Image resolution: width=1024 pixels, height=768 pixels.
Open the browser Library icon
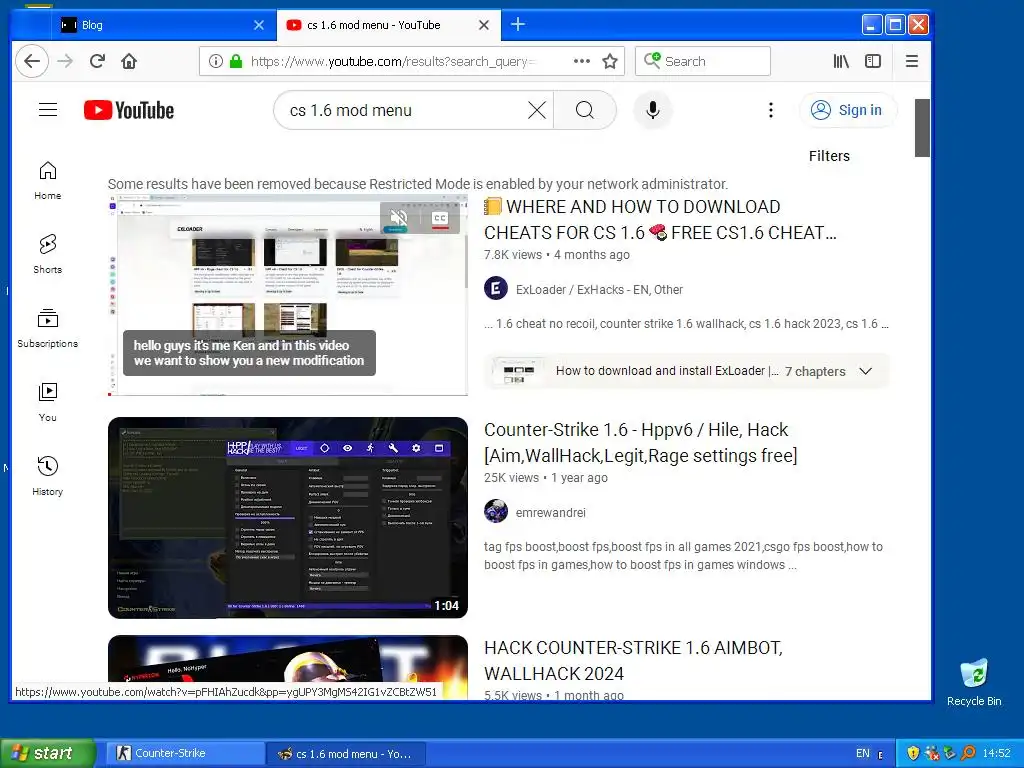click(x=841, y=61)
